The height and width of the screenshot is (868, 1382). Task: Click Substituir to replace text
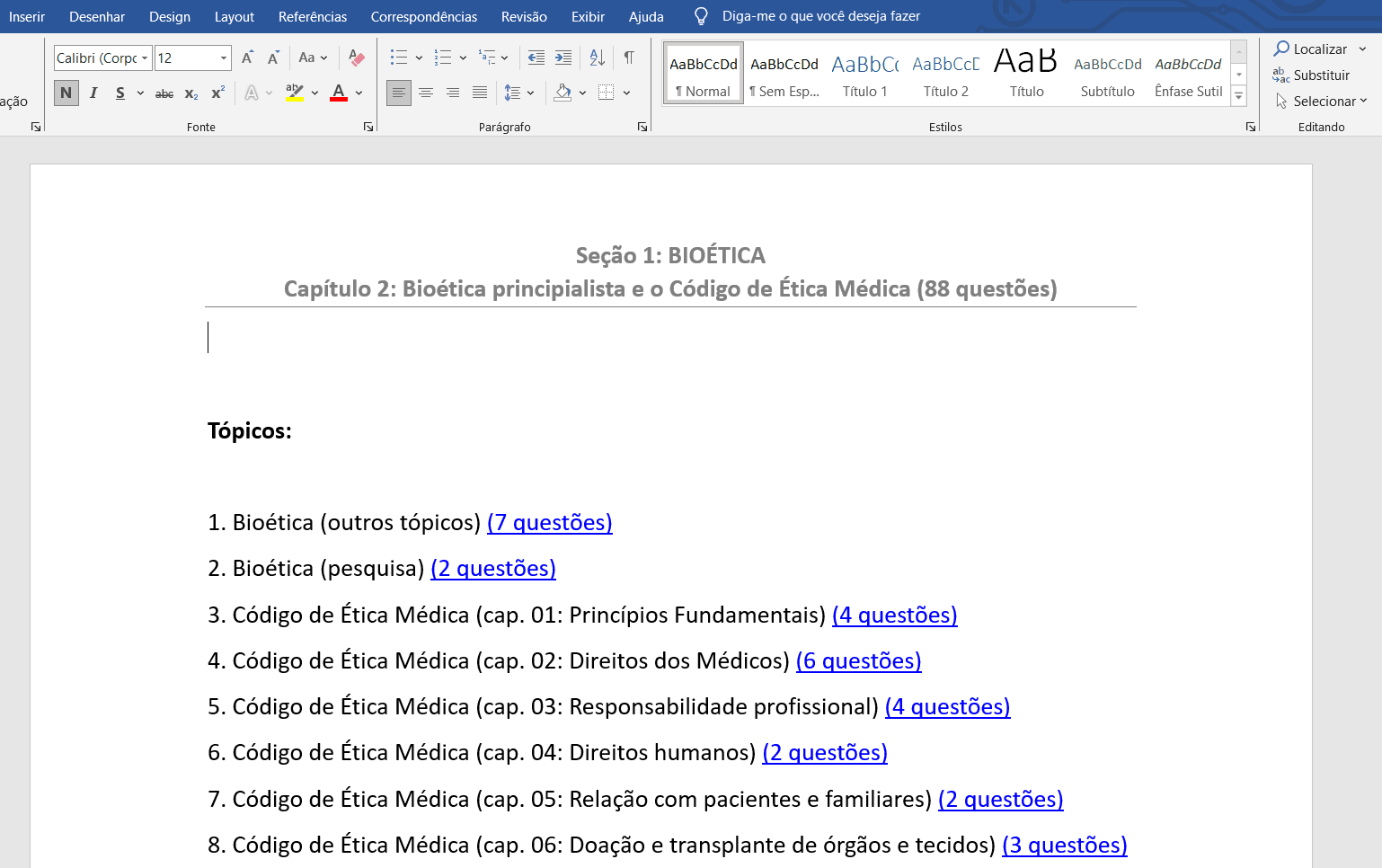pos(1312,75)
